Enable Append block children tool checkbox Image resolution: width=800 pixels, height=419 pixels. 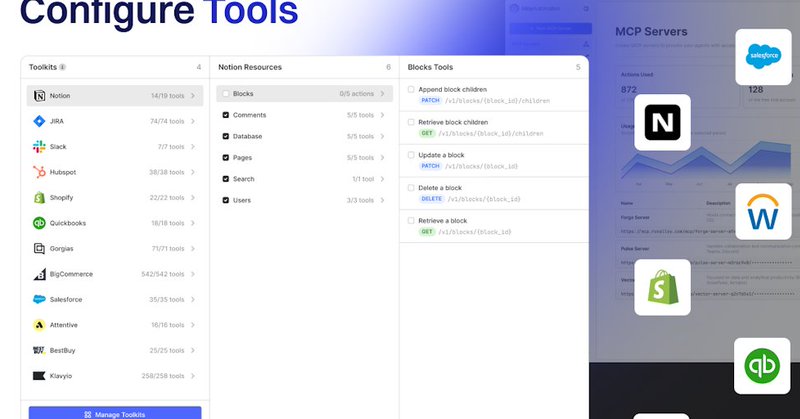click(411, 89)
